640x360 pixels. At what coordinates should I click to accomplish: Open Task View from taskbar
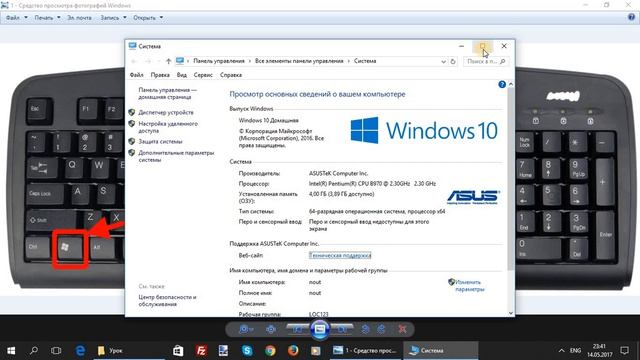pos(56,351)
